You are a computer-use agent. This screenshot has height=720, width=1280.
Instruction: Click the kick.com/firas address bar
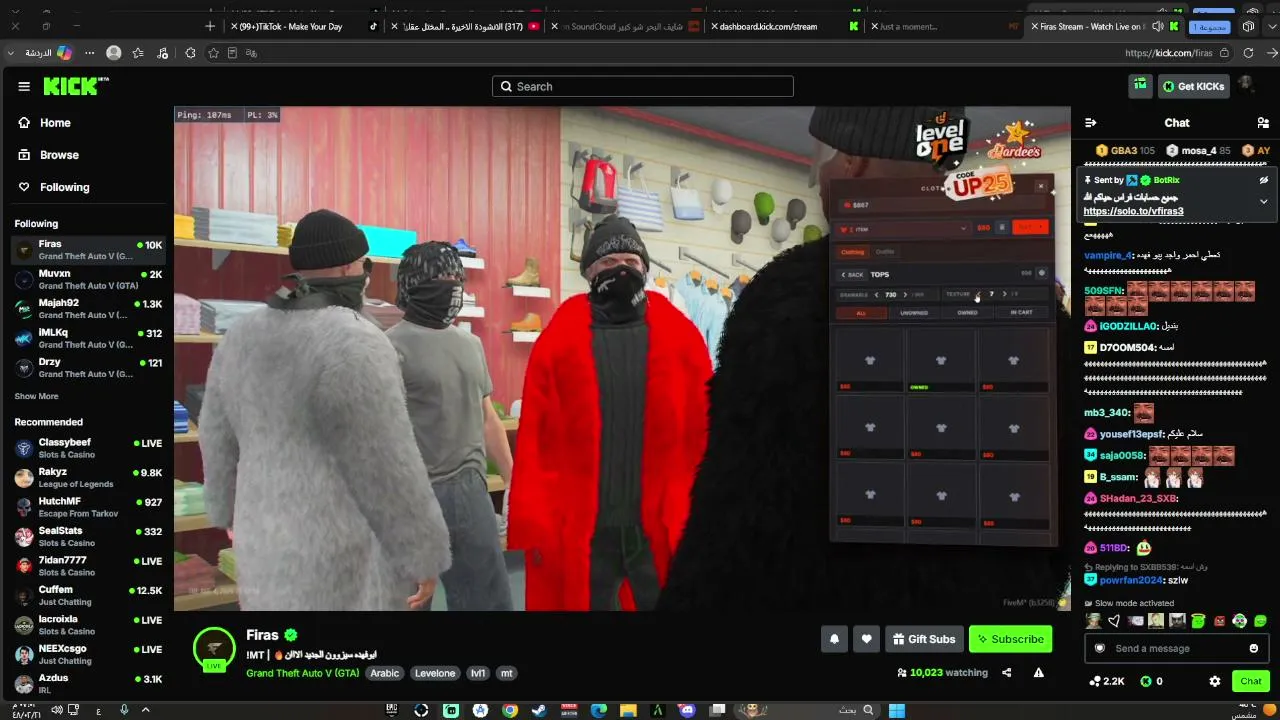pyautogui.click(x=1168, y=53)
